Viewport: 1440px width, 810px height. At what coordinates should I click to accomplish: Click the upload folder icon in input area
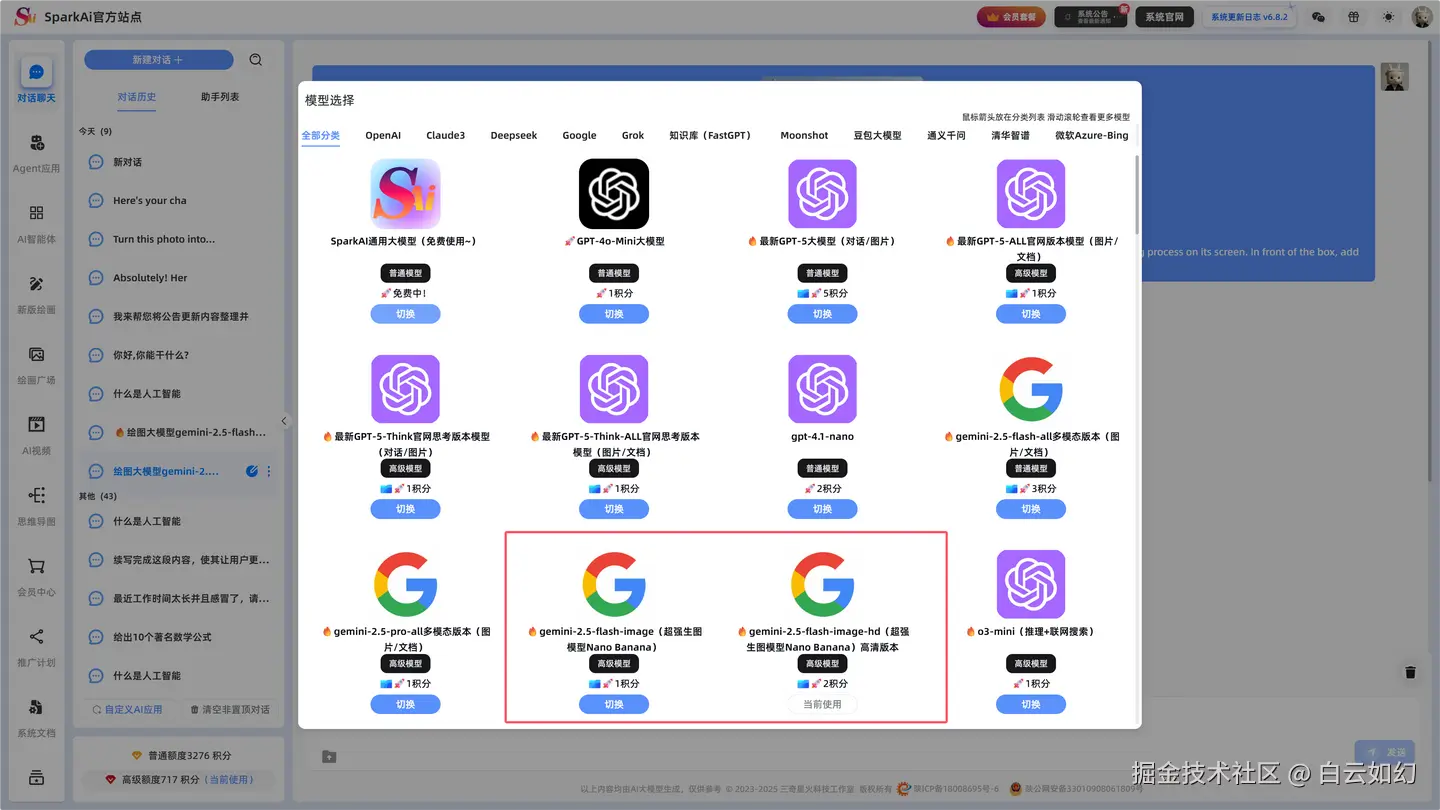click(x=329, y=756)
